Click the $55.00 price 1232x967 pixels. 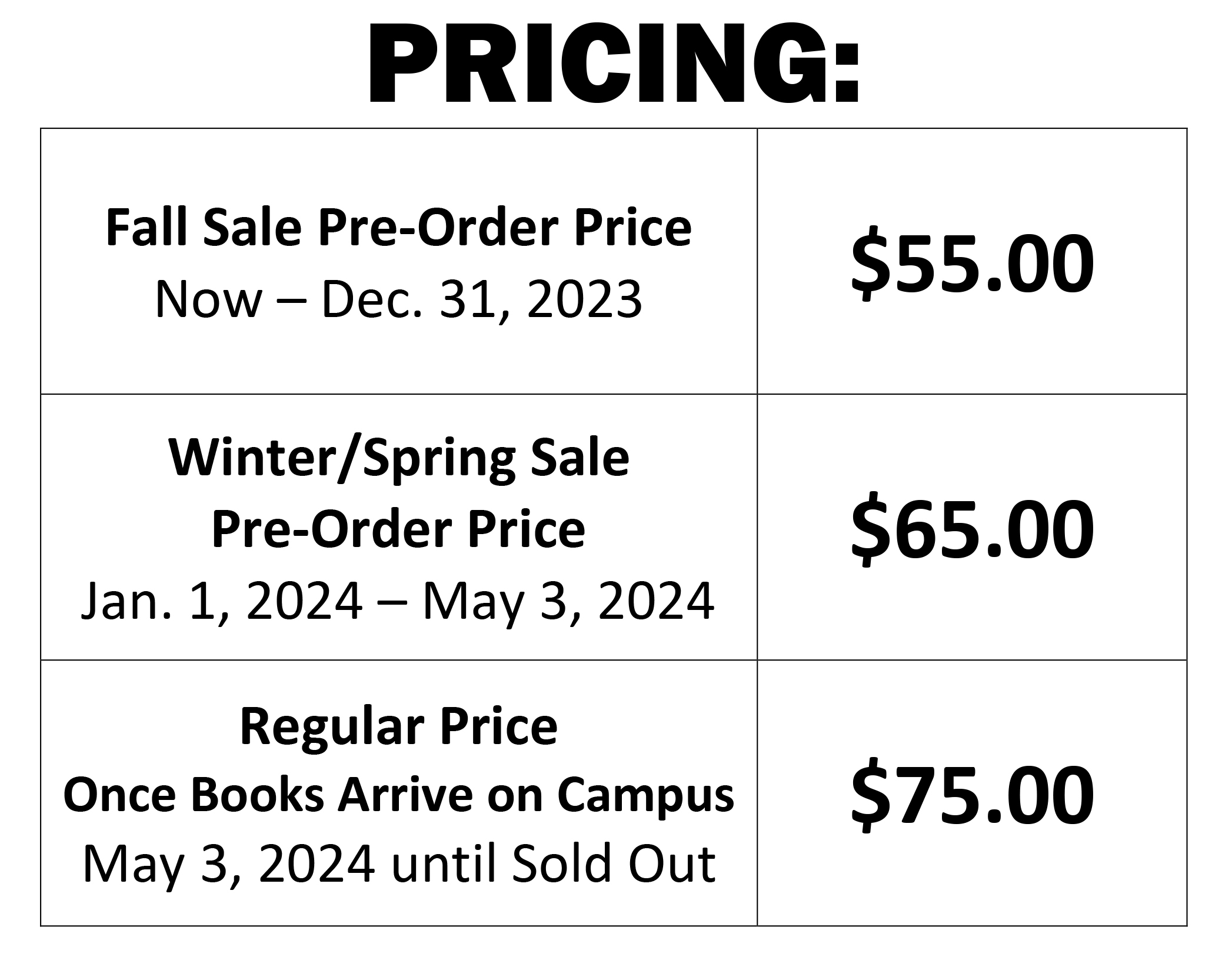pos(972,264)
